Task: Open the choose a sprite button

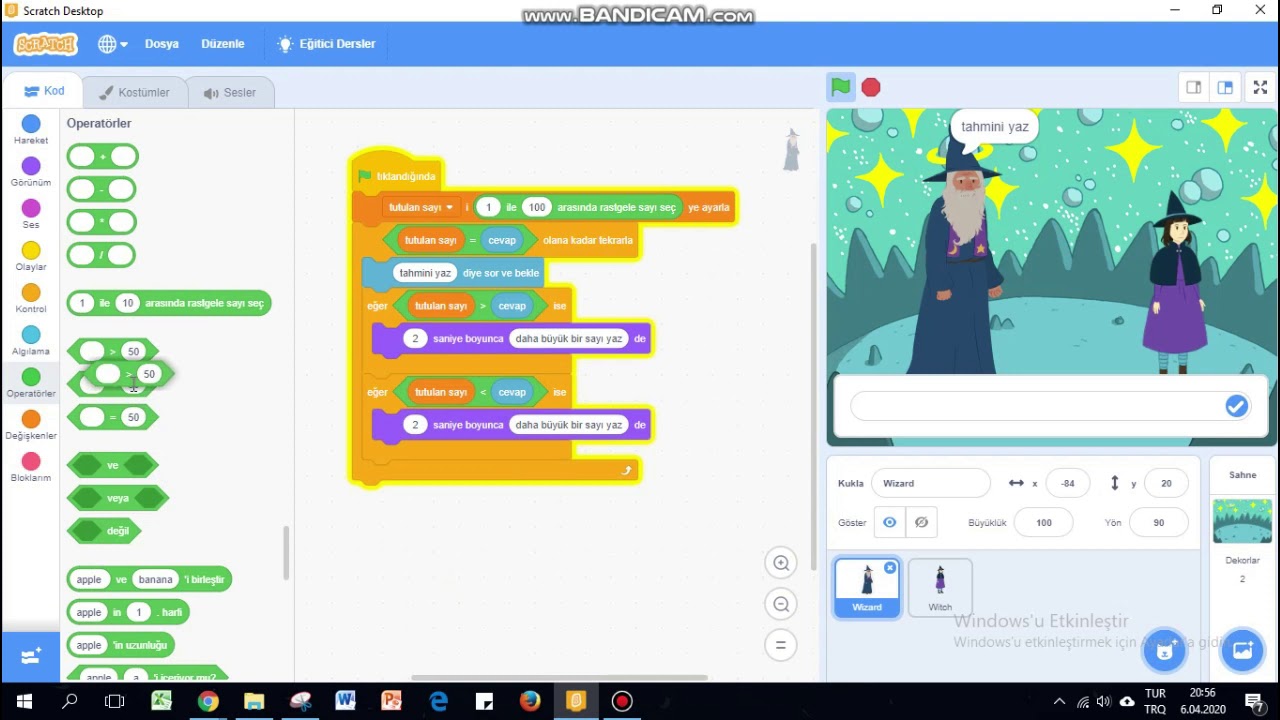Action: click(x=1164, y=651)
